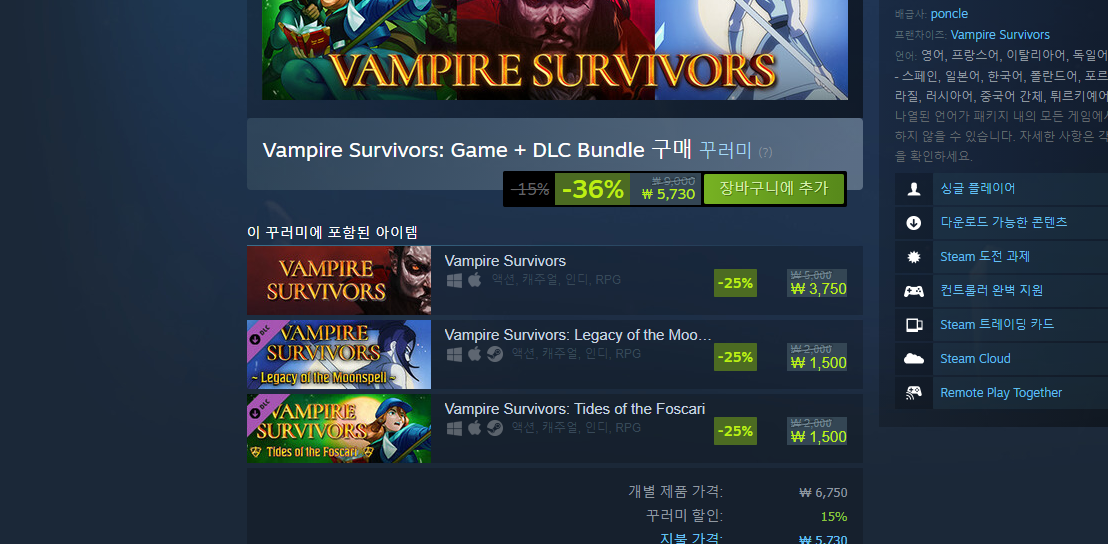Click the Remote Play Together link

(x=1001, y=393)
